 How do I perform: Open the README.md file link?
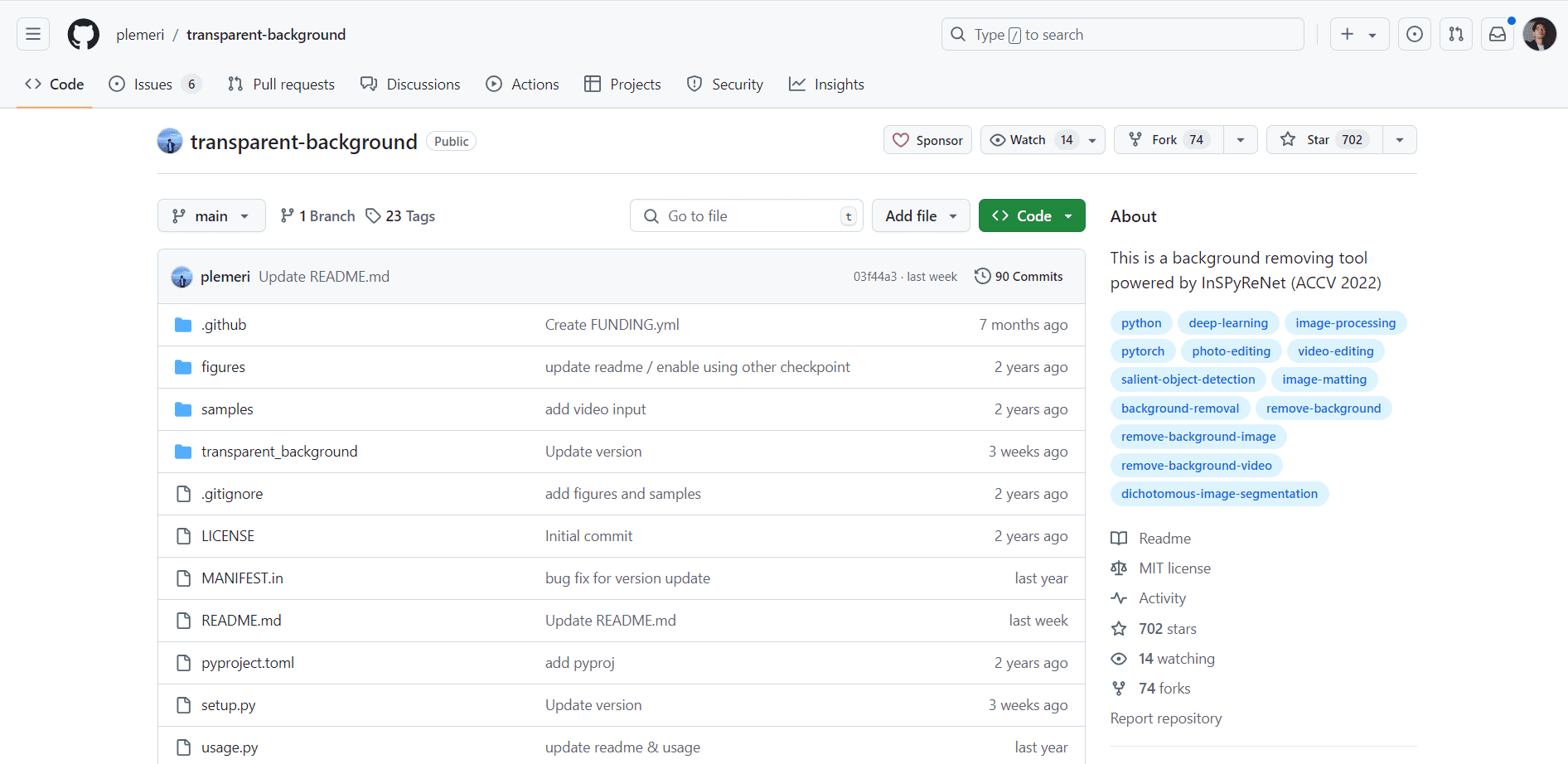[241, 620]
